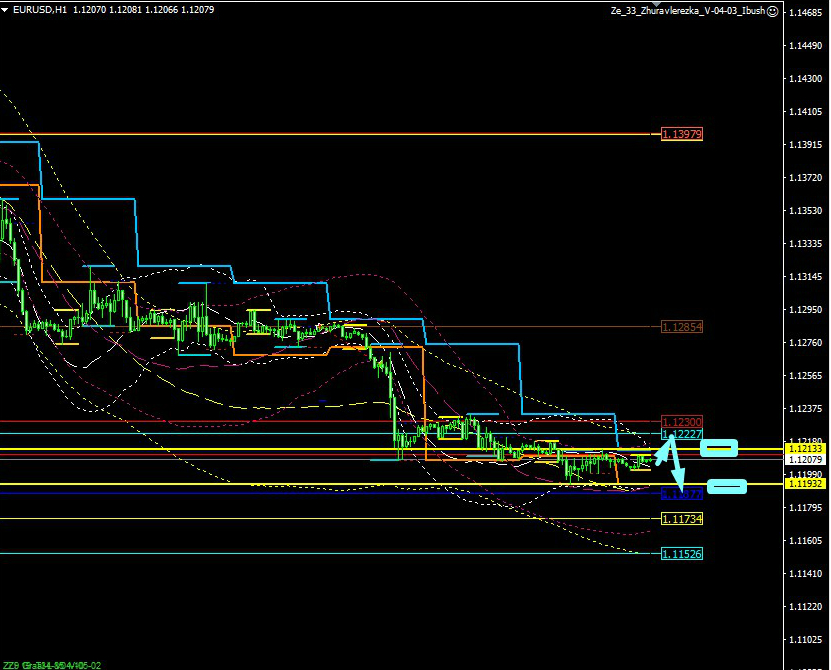Click the white 1.12079 current price tag

[806, 460]
